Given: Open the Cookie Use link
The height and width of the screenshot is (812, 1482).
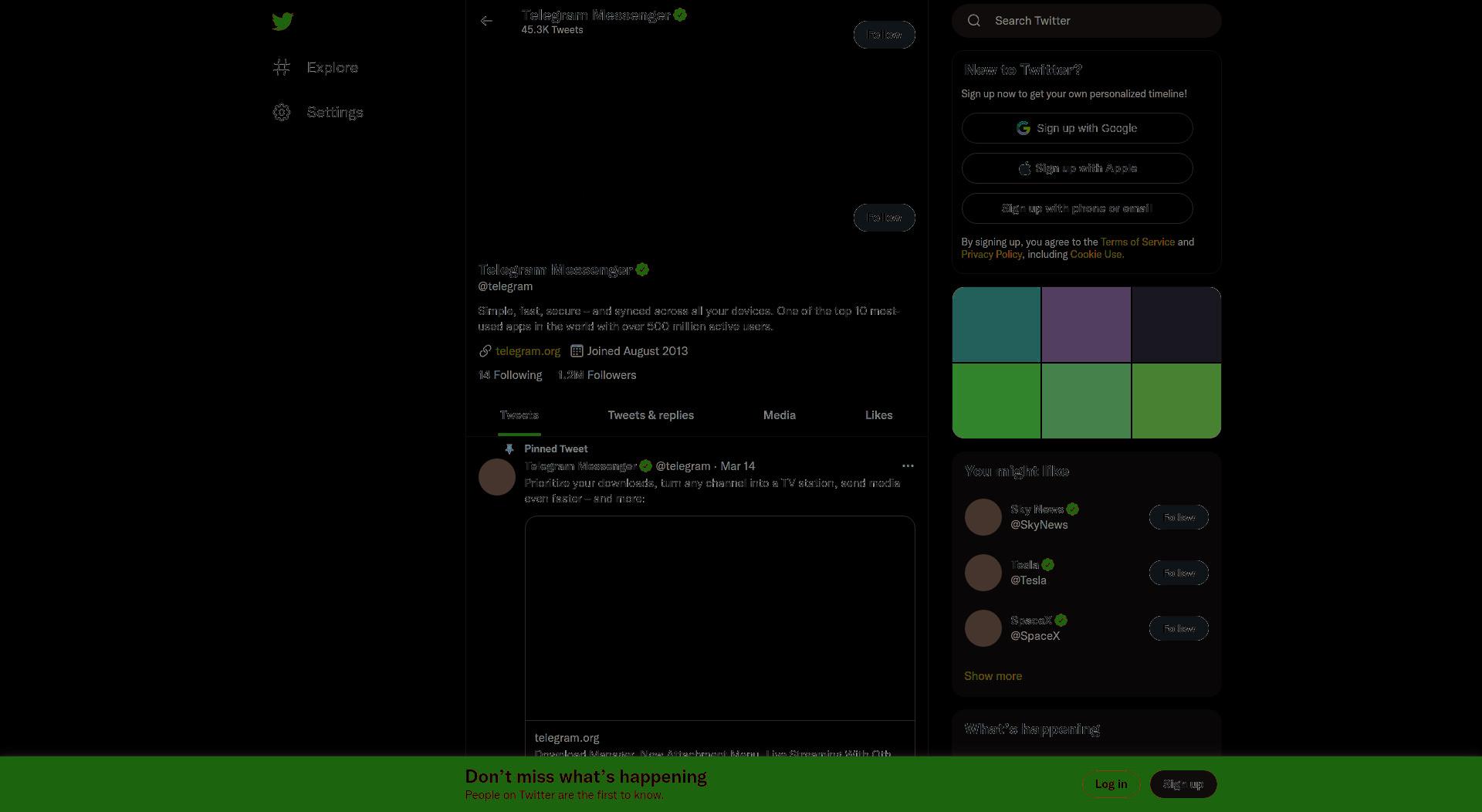Looking at the screenshot, I should (1096, 255).
